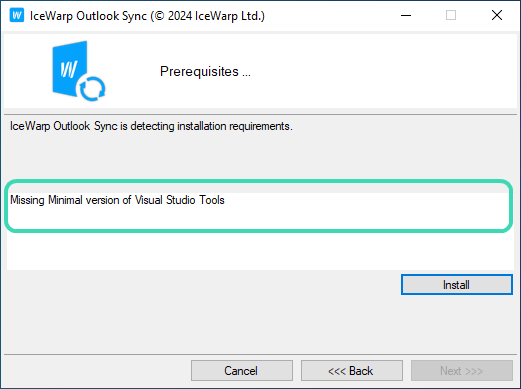This screenshot has height=389, width=521.
Task: Close the installer window with X
Action: coord(497,15)
